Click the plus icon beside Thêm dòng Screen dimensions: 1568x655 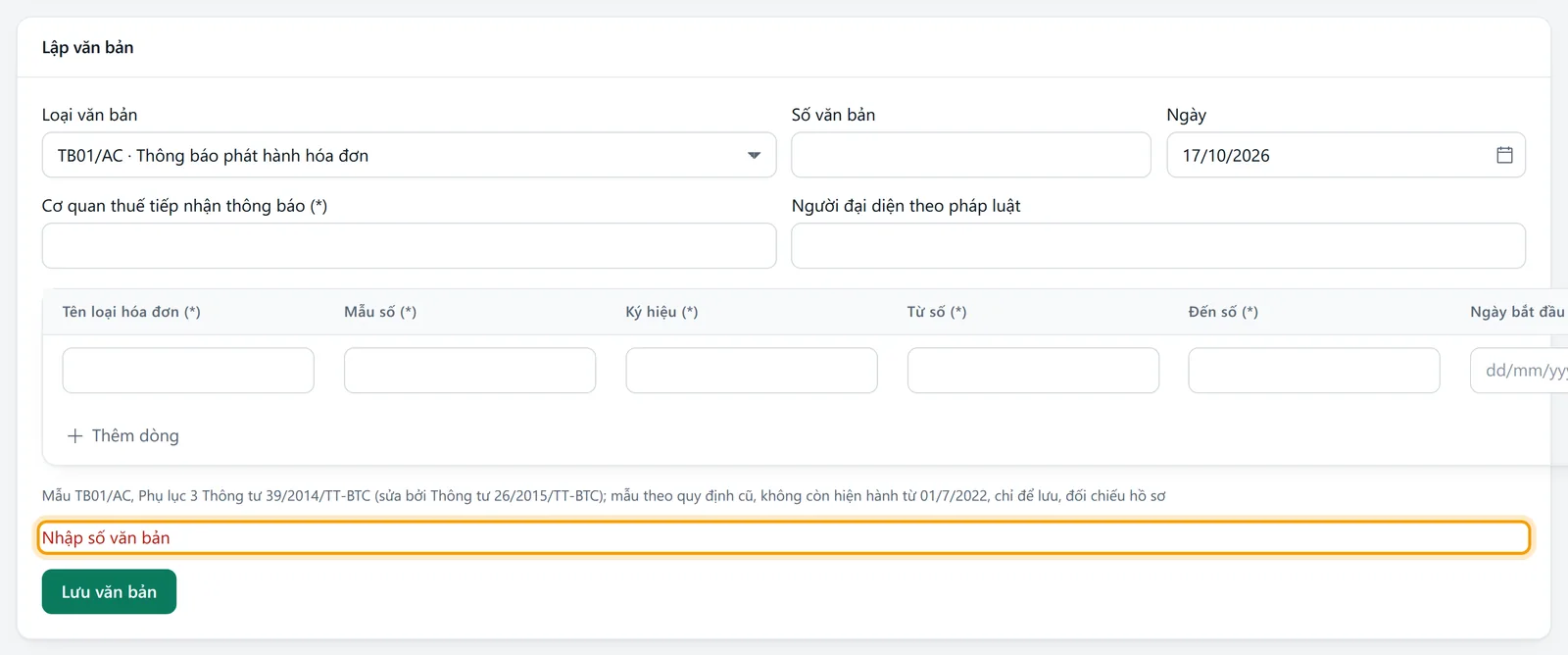click(x=74, y=435)
